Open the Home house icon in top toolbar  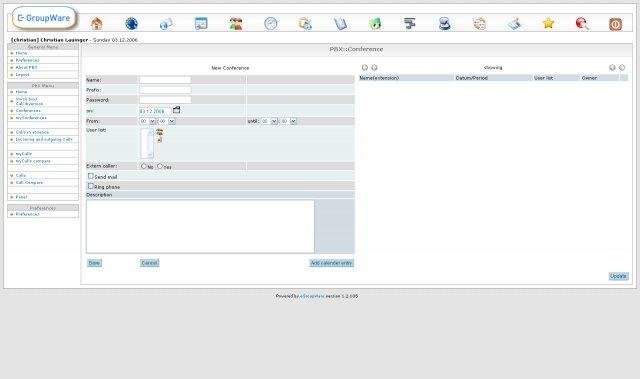click(x=97, y=24)
